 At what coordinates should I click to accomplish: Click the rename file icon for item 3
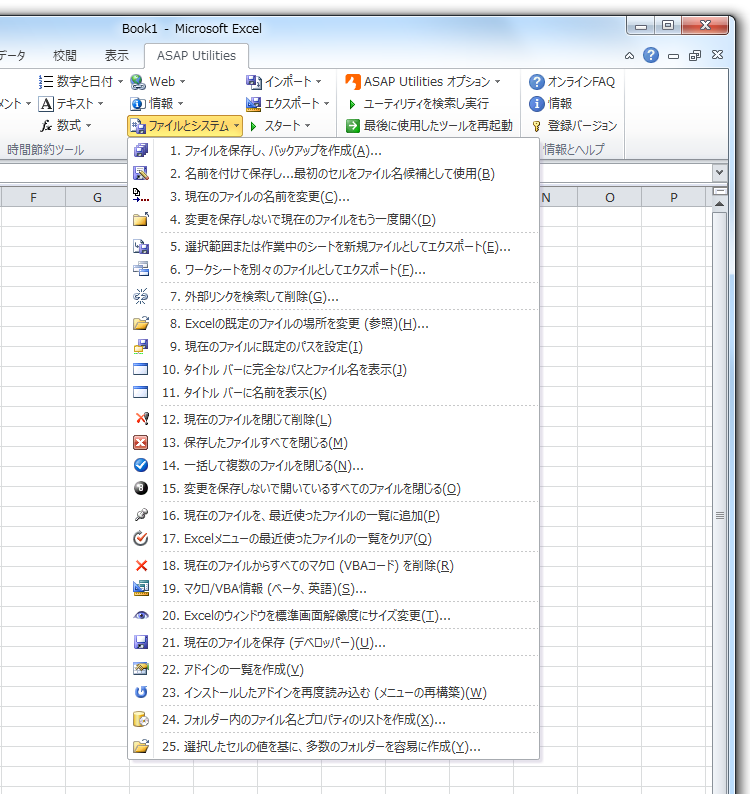[141, 196]
